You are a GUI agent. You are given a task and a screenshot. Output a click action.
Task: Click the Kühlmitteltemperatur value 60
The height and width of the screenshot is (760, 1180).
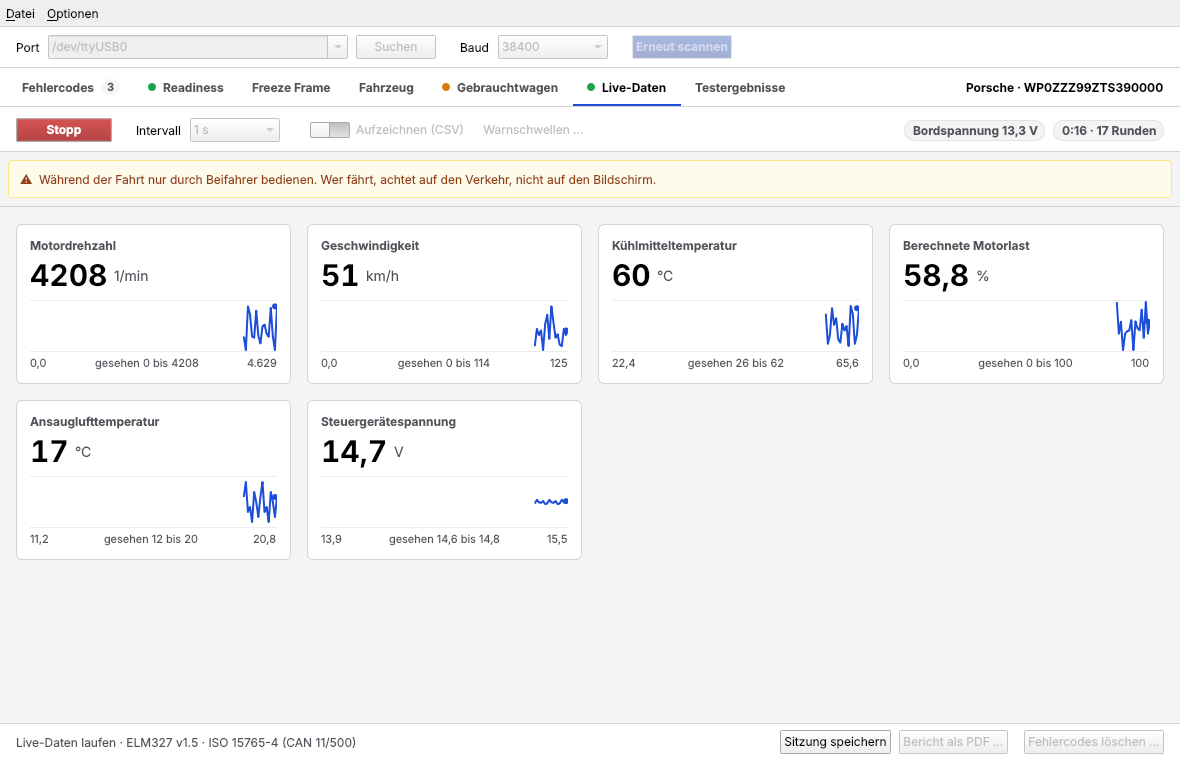tap(631, 275)
